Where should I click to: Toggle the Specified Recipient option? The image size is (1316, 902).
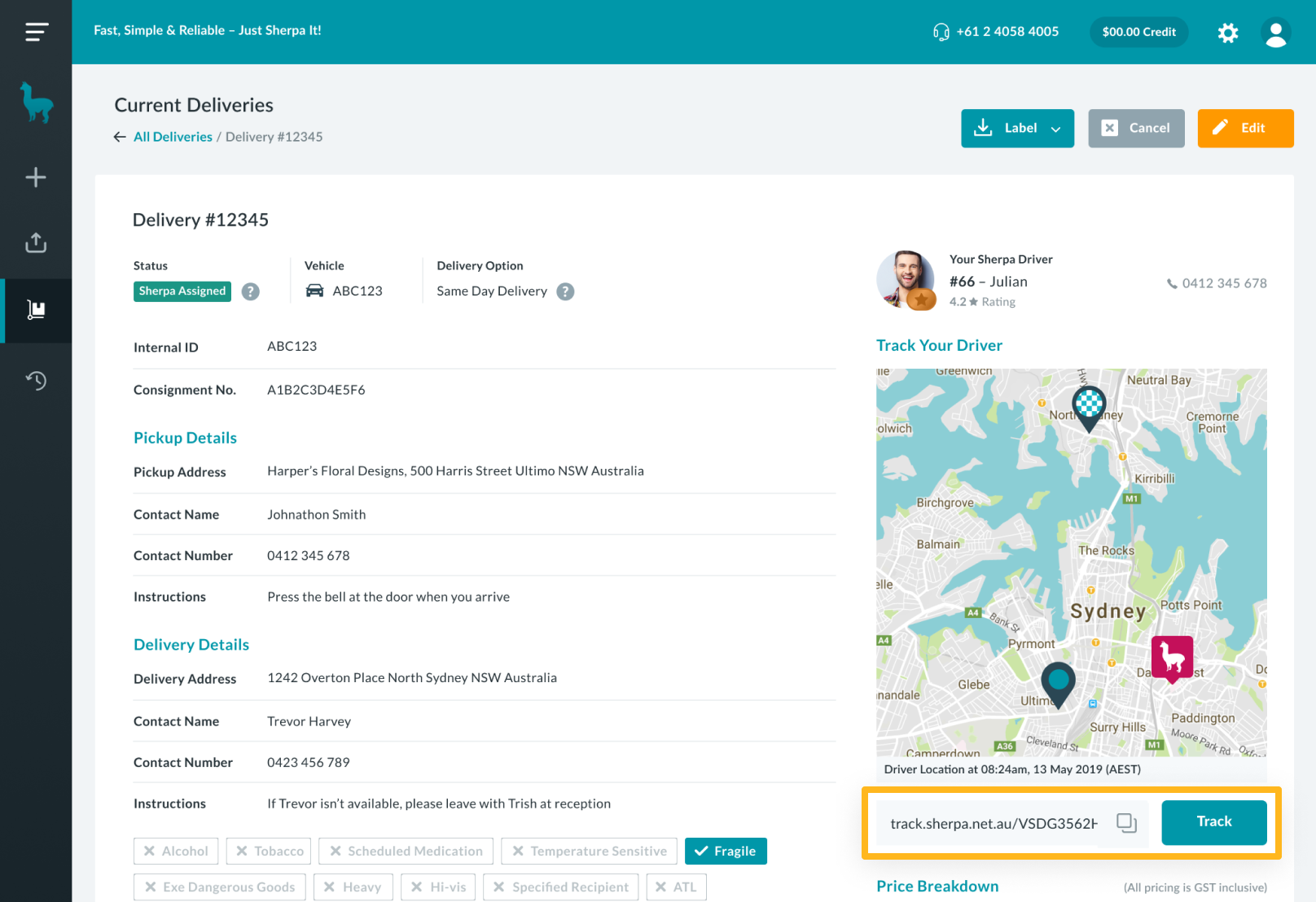click(x=561, y=887)
